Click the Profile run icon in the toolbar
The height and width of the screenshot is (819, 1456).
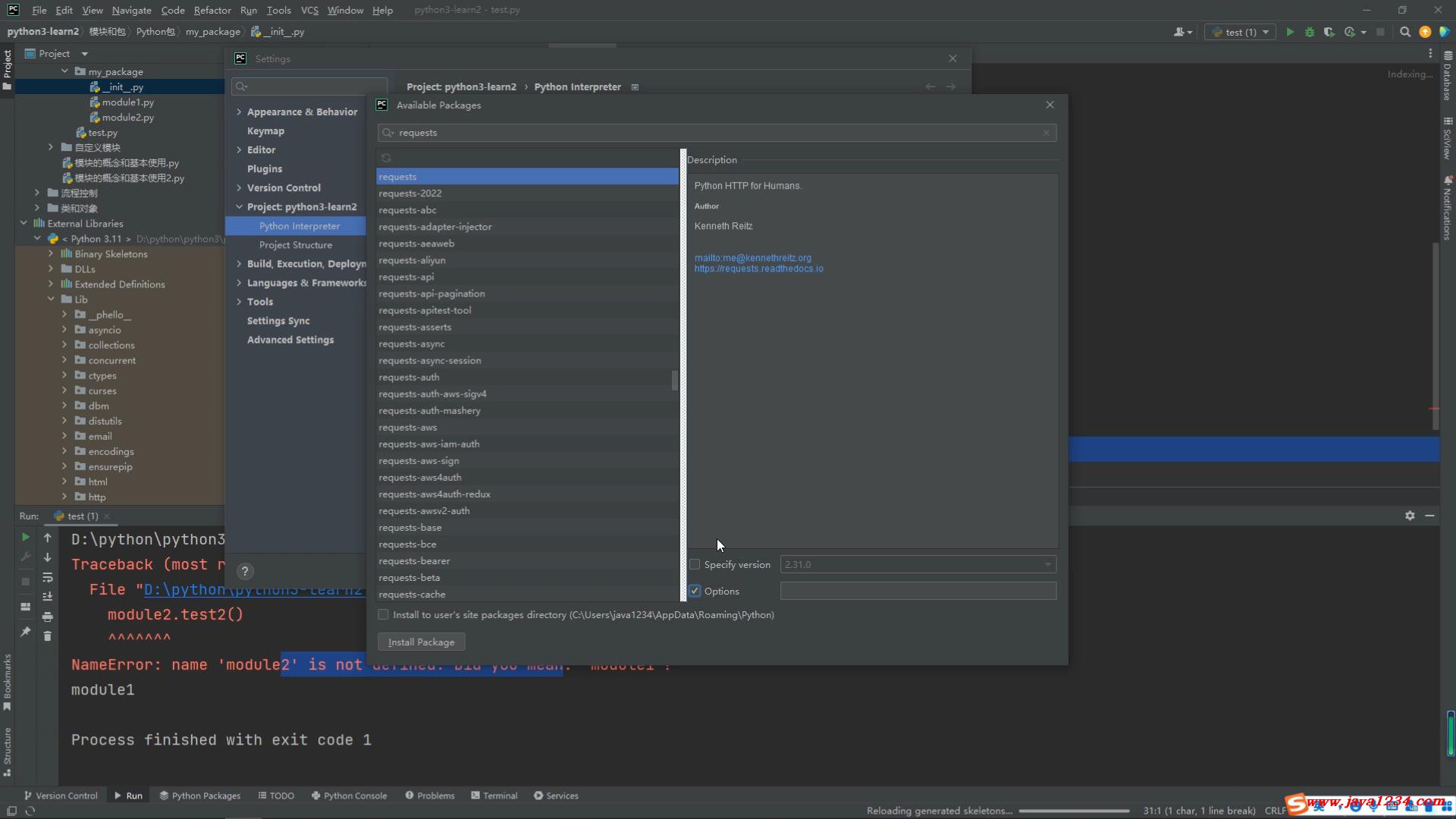1350,32
